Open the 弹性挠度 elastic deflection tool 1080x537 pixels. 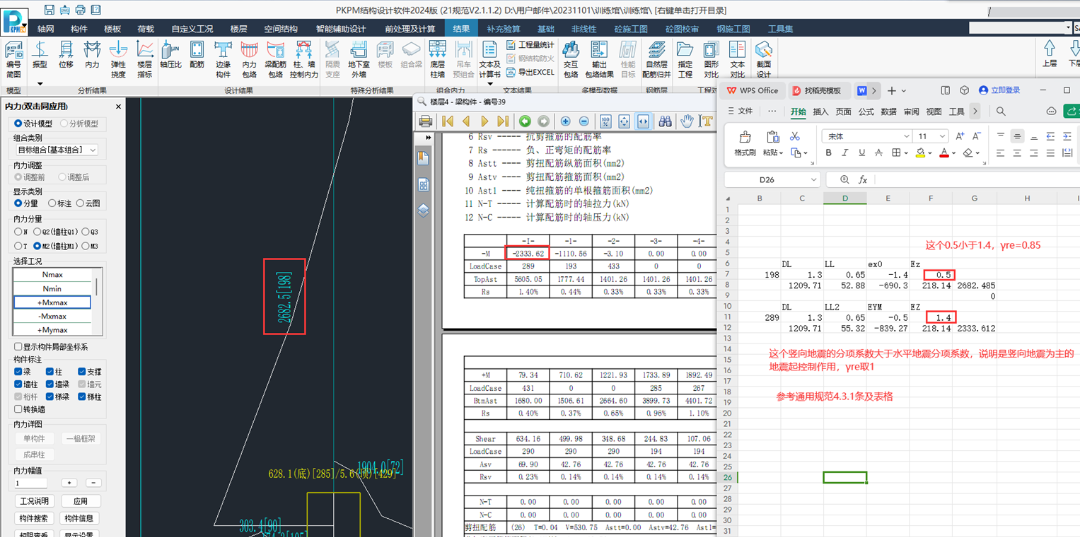pyautogui.click(x=118, y=55)
